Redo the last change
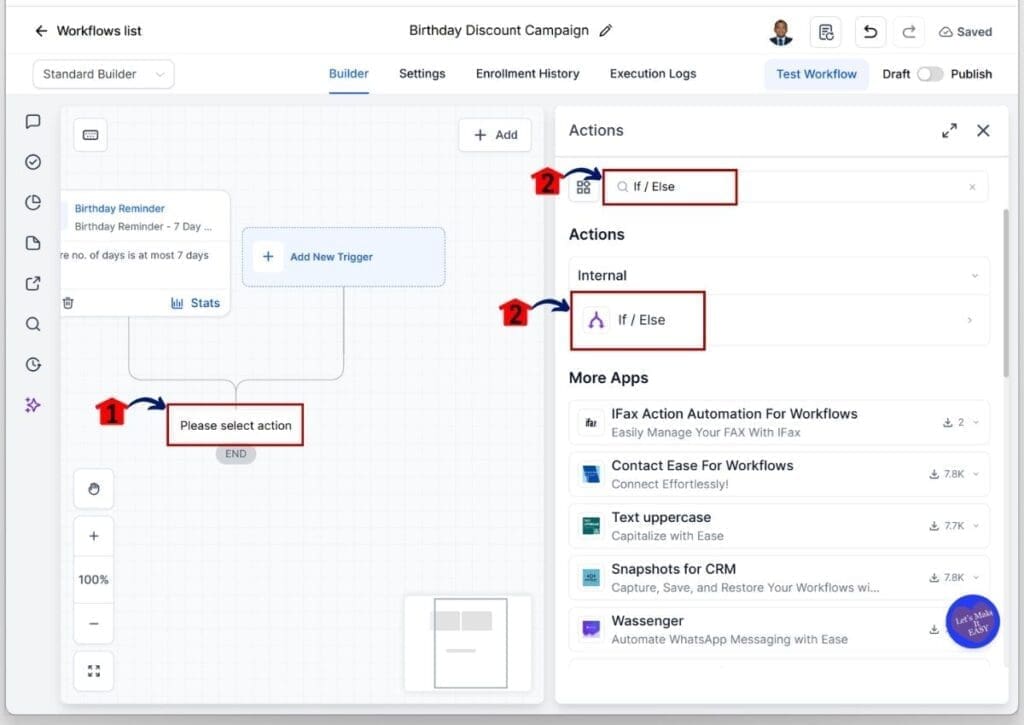Image resolution: width=1024 pixels, height=725 pixels. [x=908, y=32]
